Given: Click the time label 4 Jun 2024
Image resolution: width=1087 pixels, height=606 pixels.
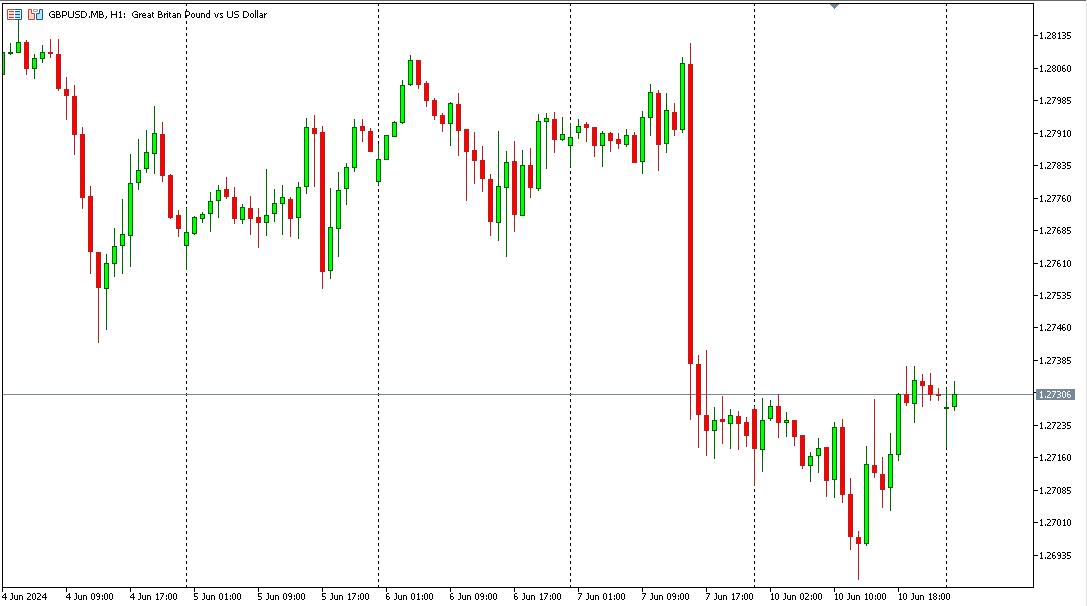Looking at the screenshot, I should [24, 596].
